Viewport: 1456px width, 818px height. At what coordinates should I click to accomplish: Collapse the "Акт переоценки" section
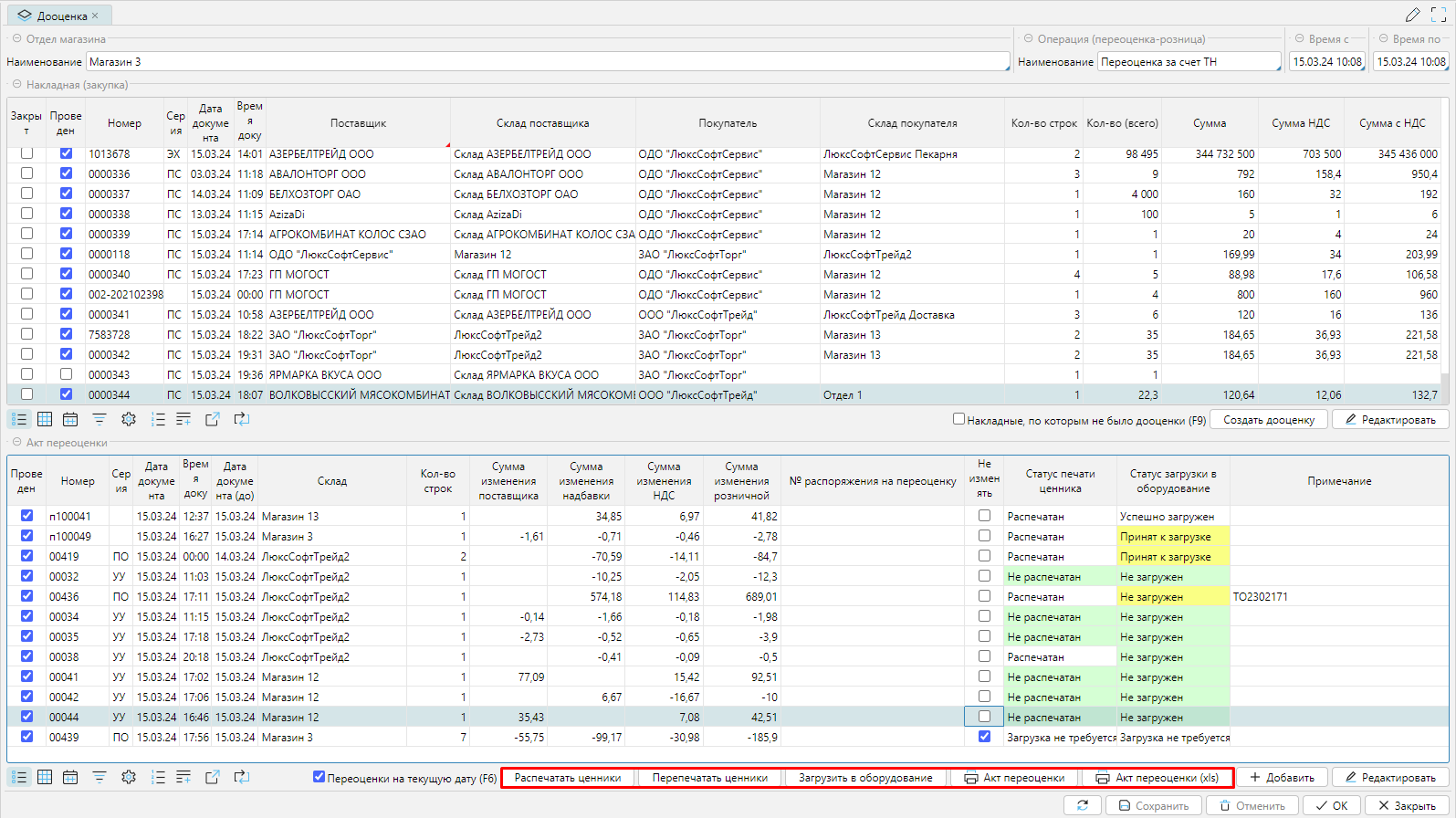coord(17,443)
